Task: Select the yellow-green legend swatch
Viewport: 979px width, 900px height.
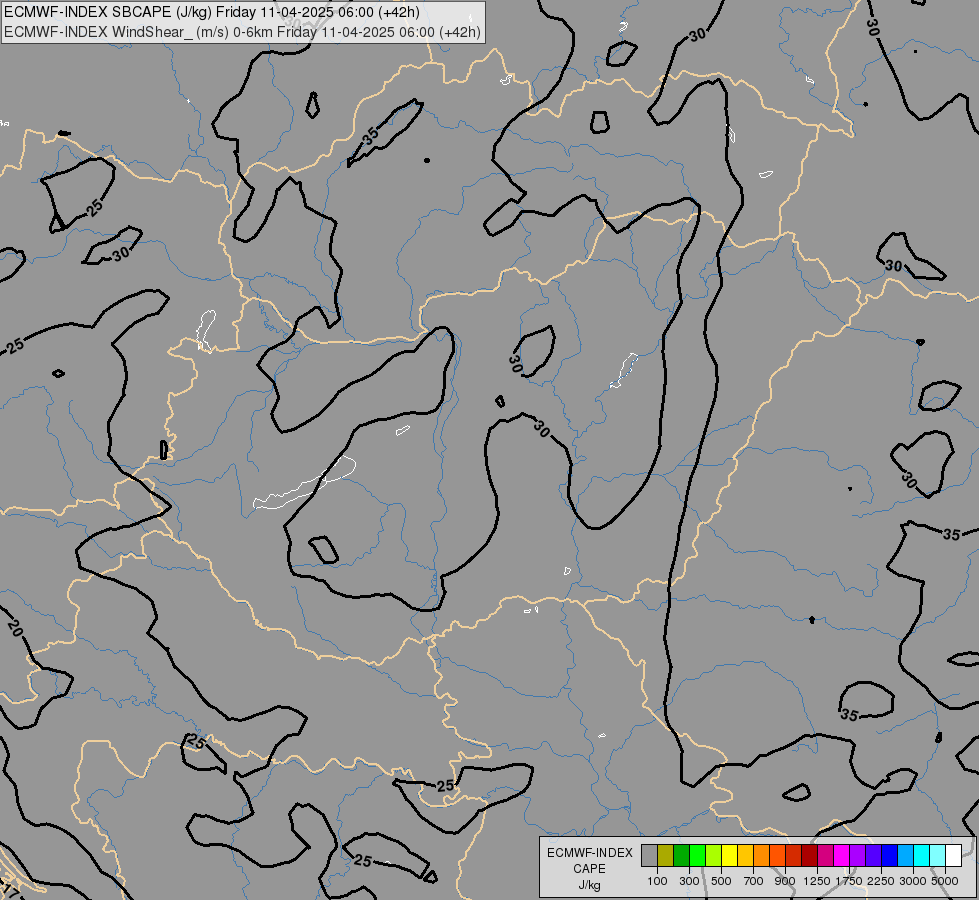Action: 714,856
